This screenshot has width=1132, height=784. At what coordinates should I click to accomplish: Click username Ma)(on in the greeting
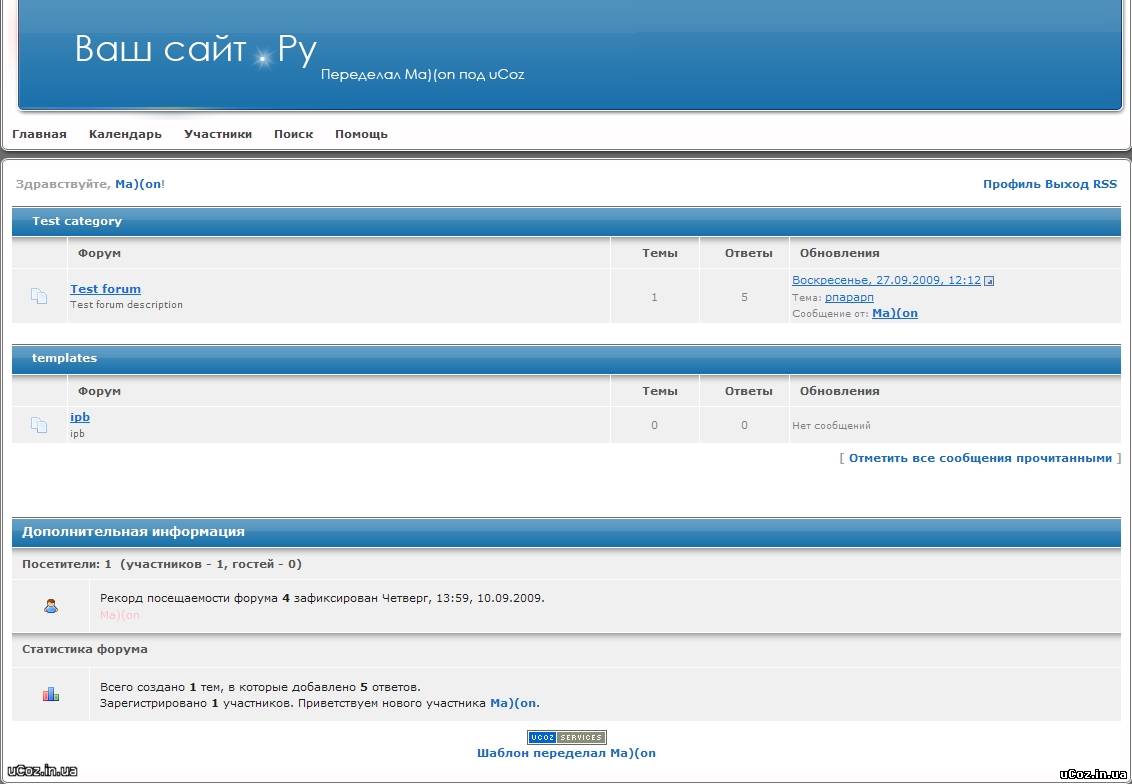pyautogui.click(x=139, y=184)
